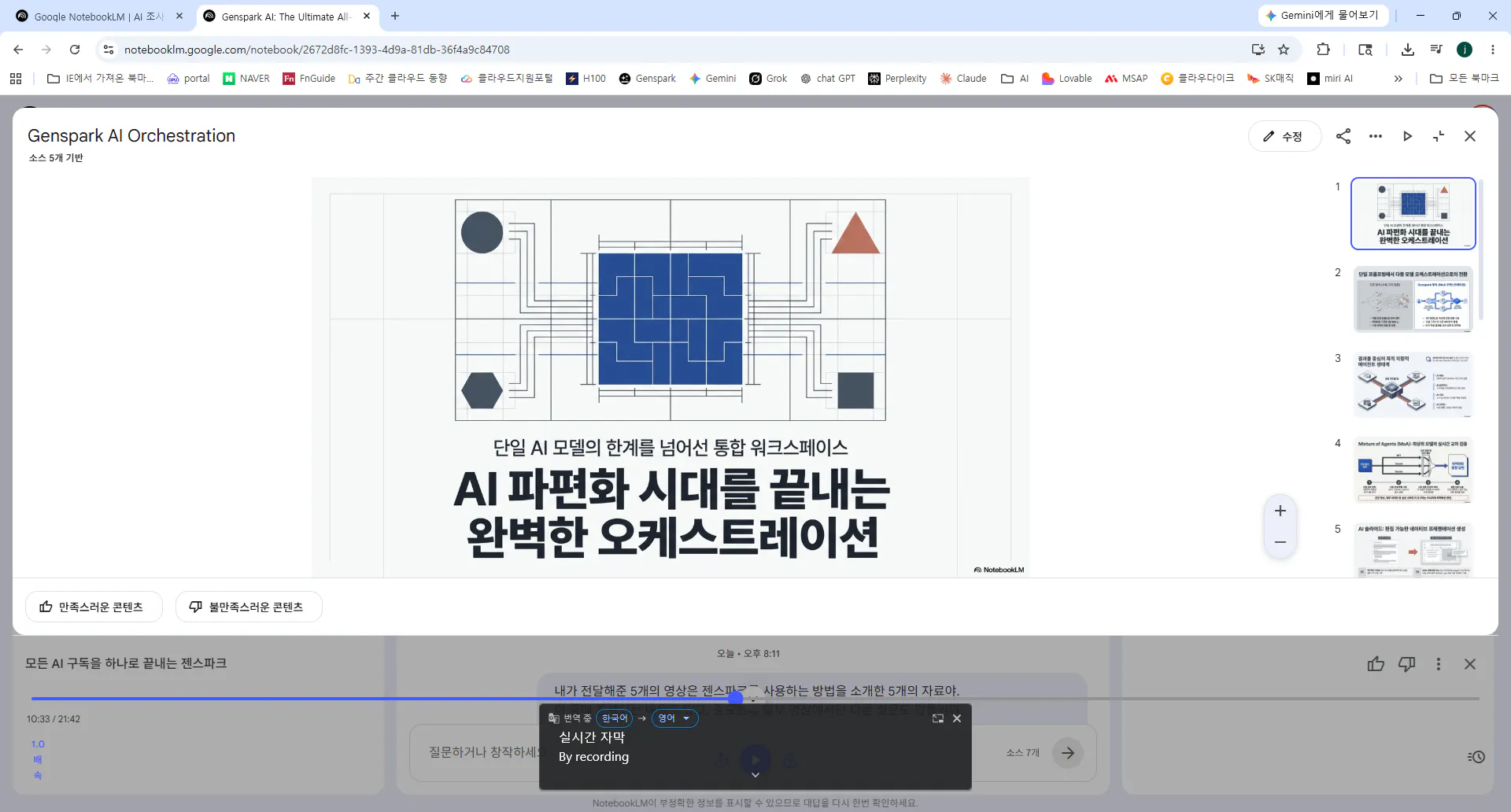Close the slide deck viewer
This screenshot has height=812, width=1511.
point(1470,136)
